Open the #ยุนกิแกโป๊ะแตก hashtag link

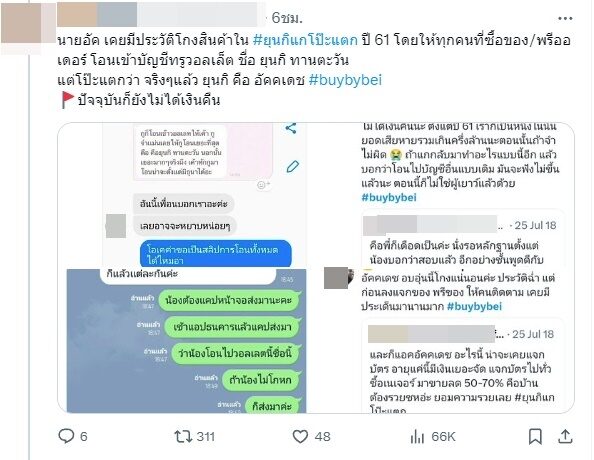click(x=305, y=40)
